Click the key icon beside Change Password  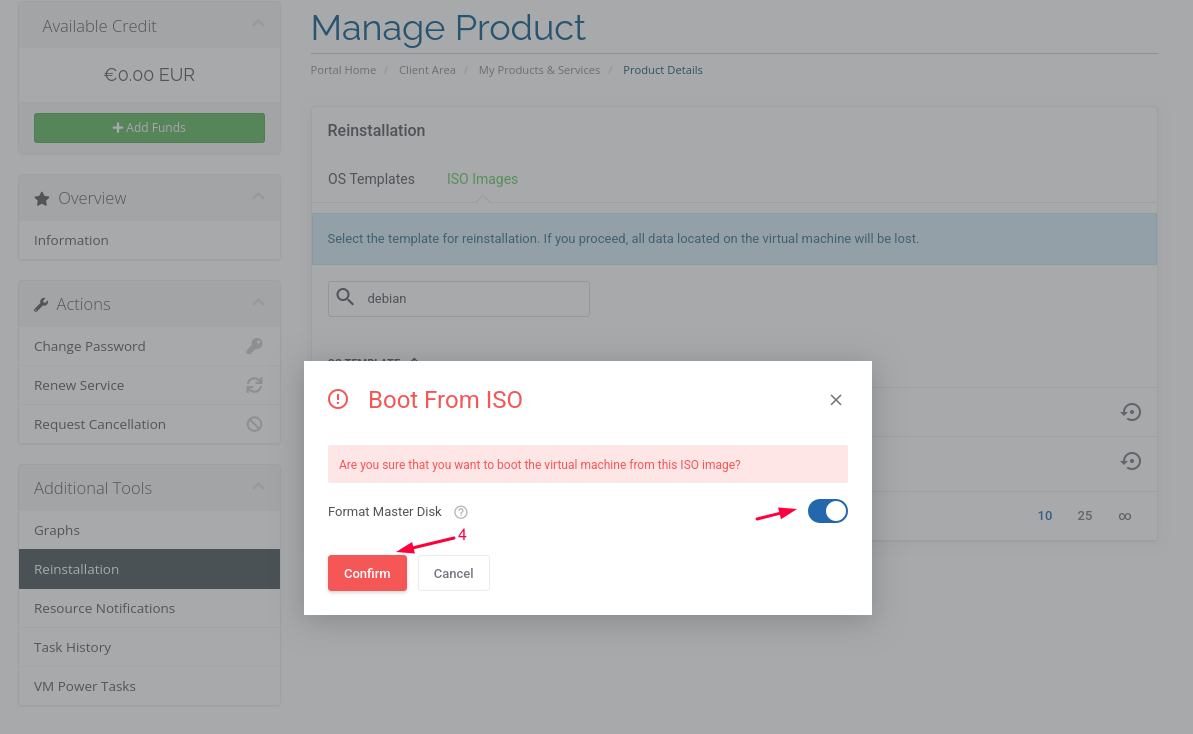click(x=254, y=346)
